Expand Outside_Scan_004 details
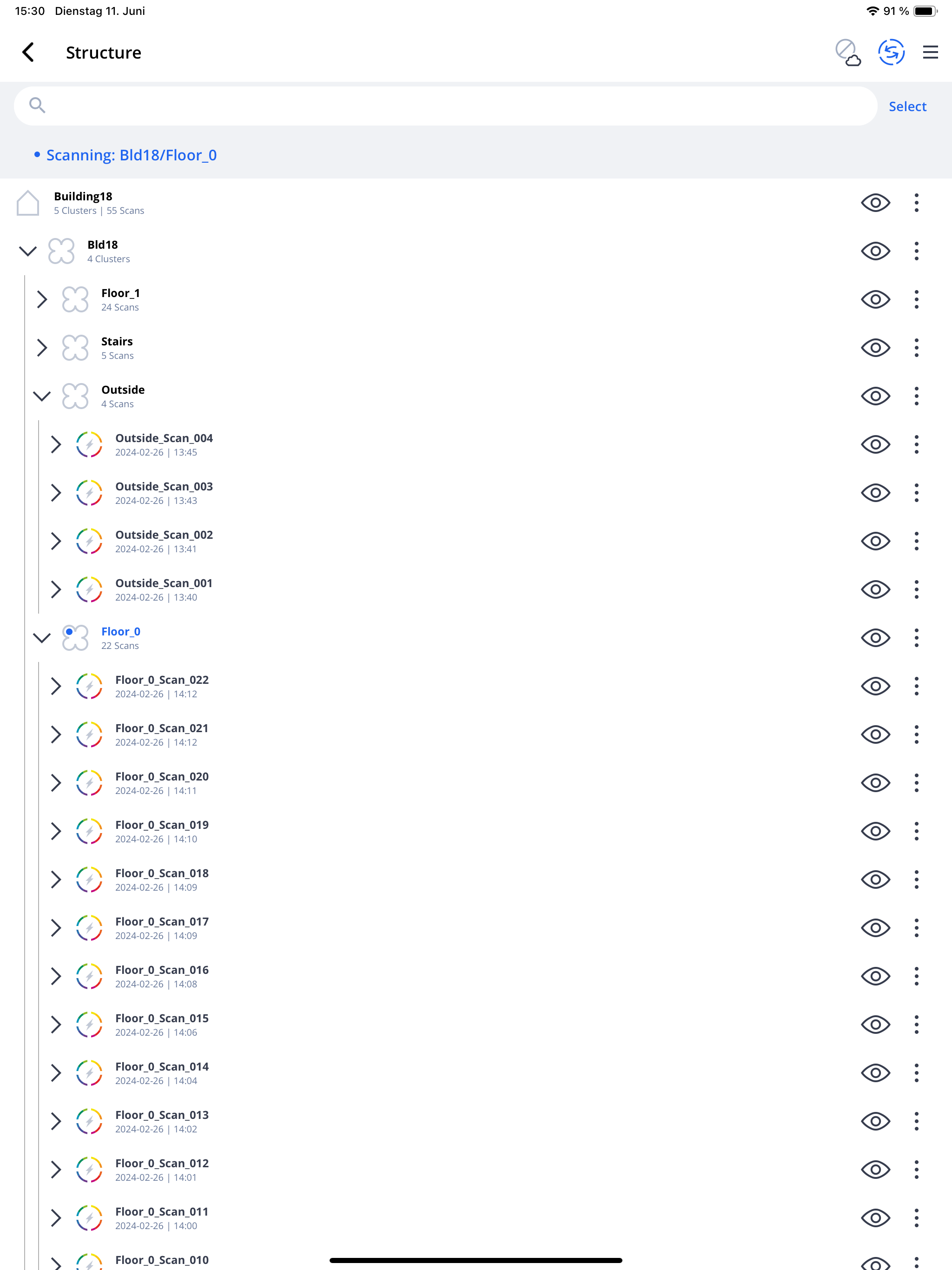This screenshot has width=952, height=1270. coord(56,444)
